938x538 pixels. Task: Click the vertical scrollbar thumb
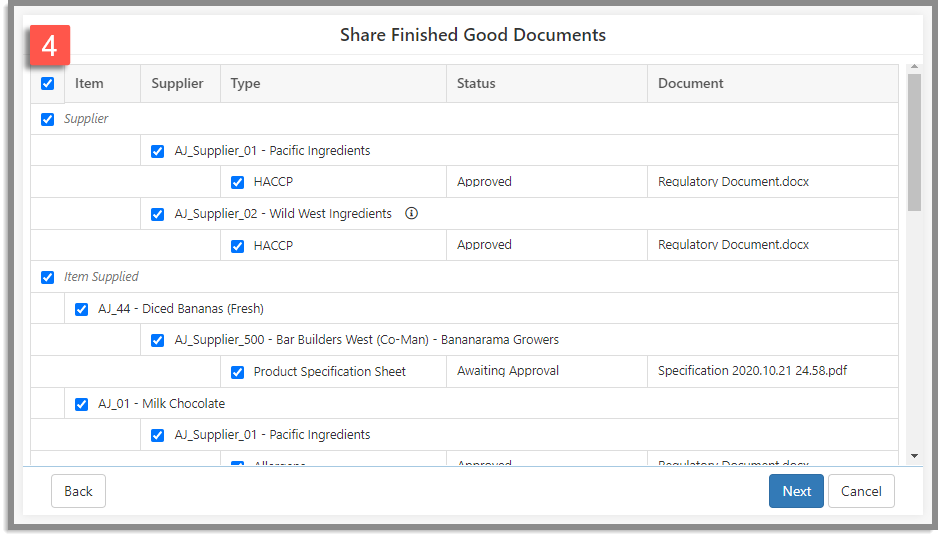click(x=914, y=142)
